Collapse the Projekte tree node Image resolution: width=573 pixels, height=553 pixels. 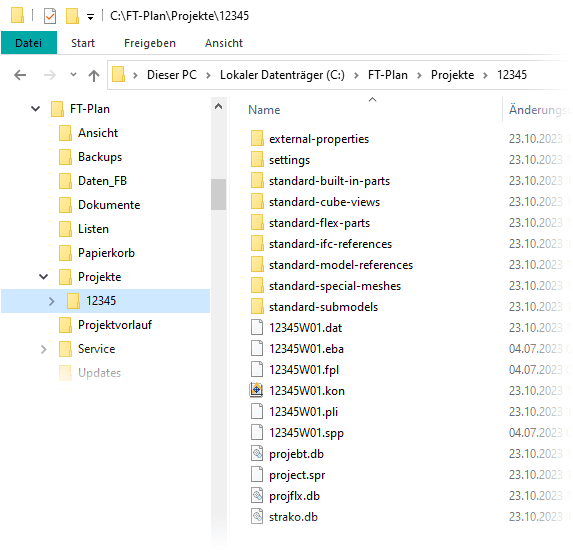coord(43,277)
